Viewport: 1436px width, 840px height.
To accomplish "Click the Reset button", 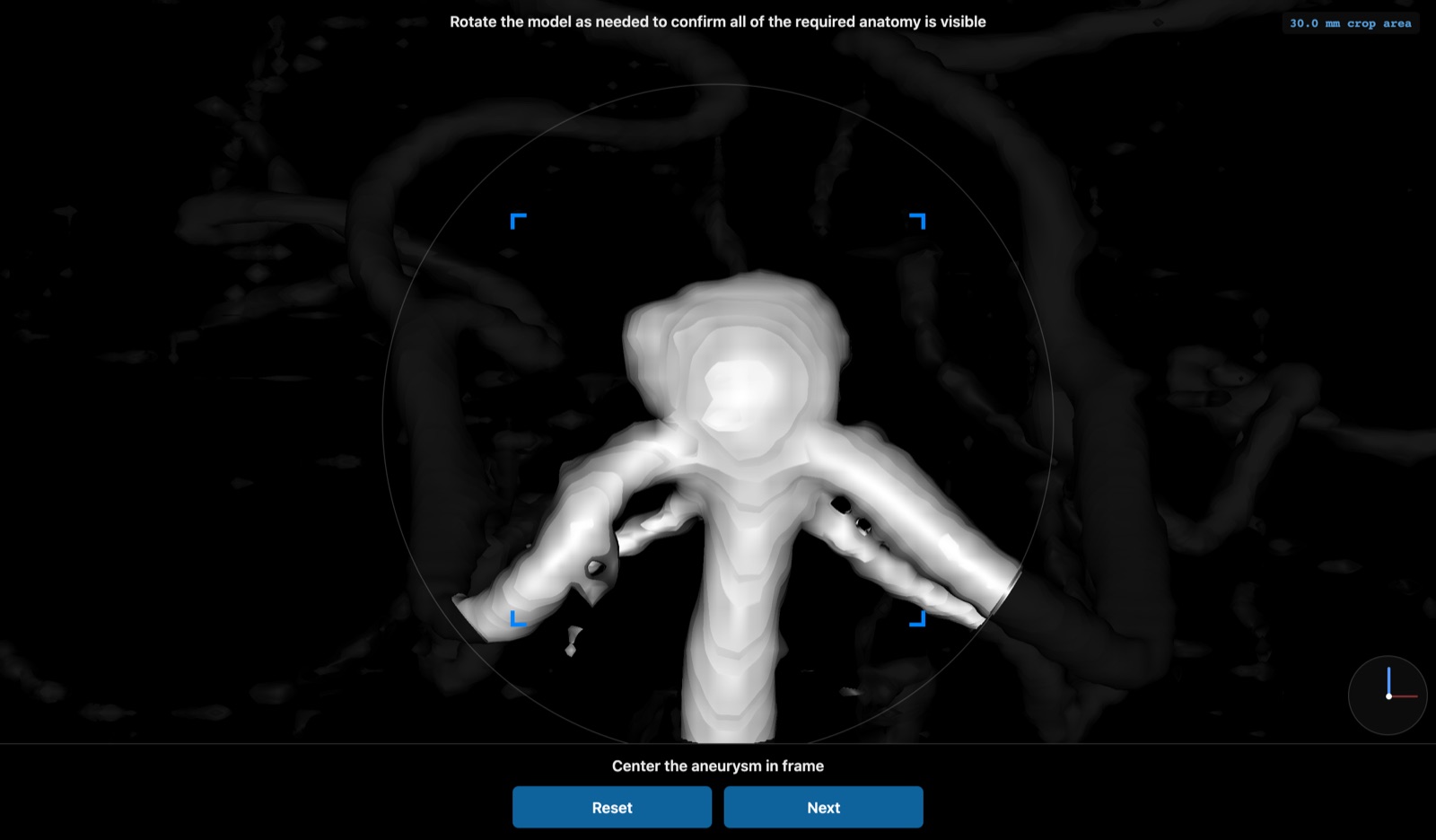I will pyautogui.click(x=612, y=807).
